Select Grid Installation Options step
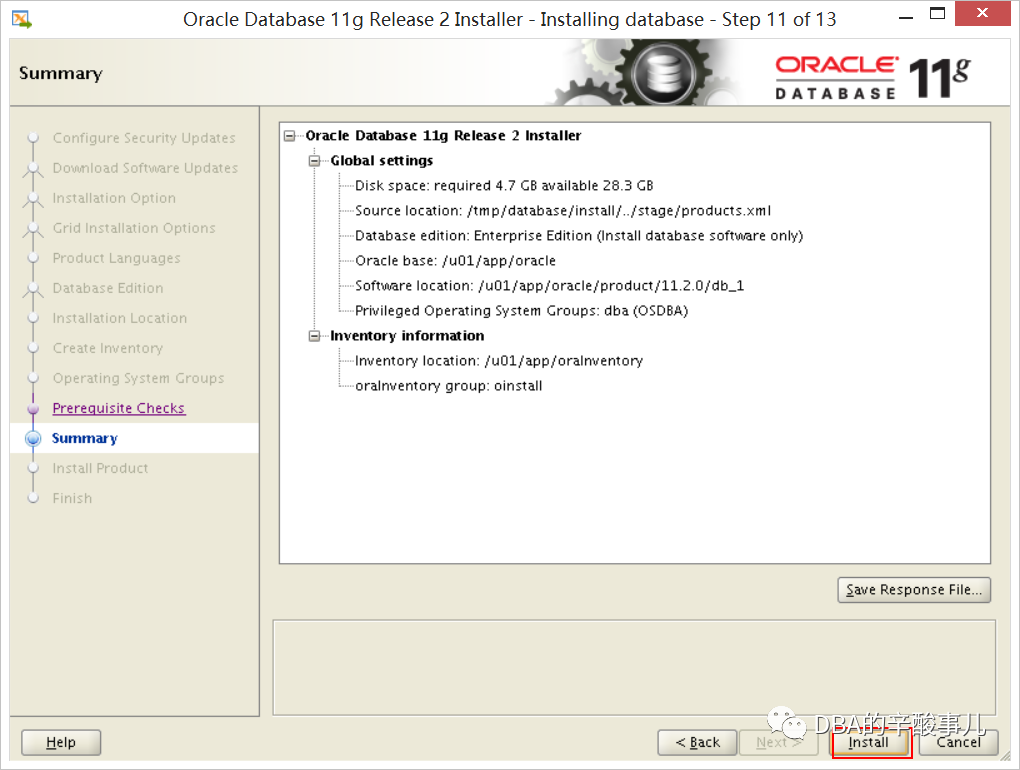 pos(134,228)
